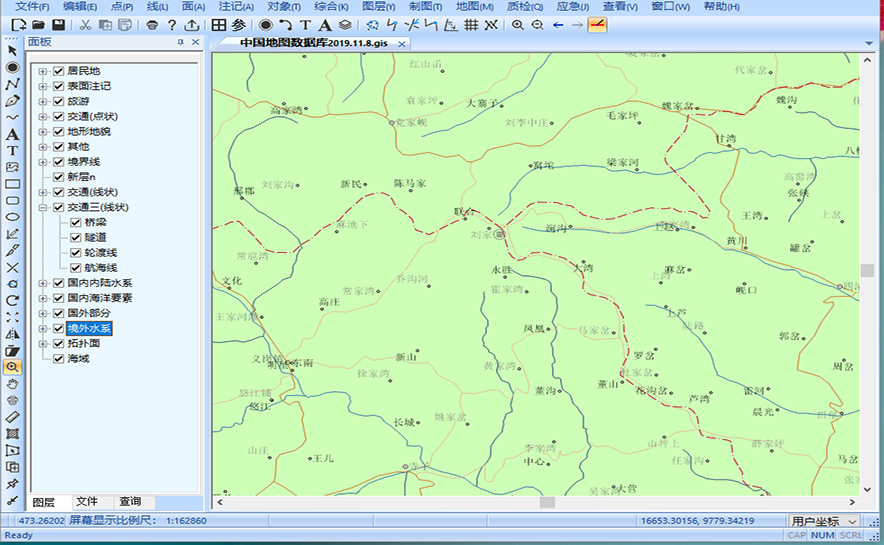Screen dimensions: 884x545
Task: Collapse the 交通三(线状) layer group
Action: [43, 207]
